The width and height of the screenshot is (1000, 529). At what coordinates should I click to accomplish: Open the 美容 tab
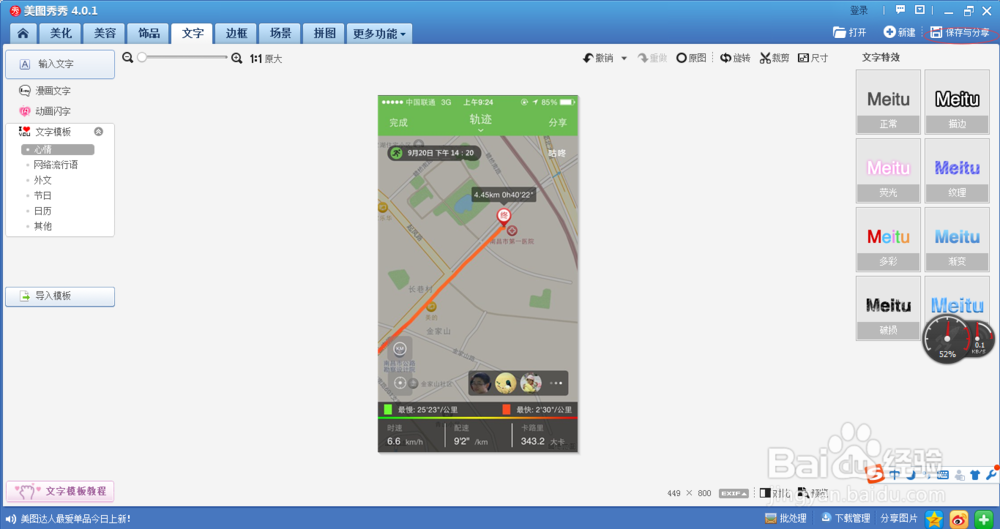tap(105, 34)
